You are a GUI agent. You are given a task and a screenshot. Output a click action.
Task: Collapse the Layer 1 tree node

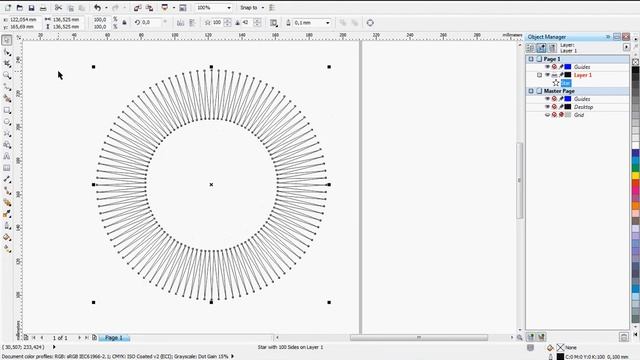click(539, 75)
